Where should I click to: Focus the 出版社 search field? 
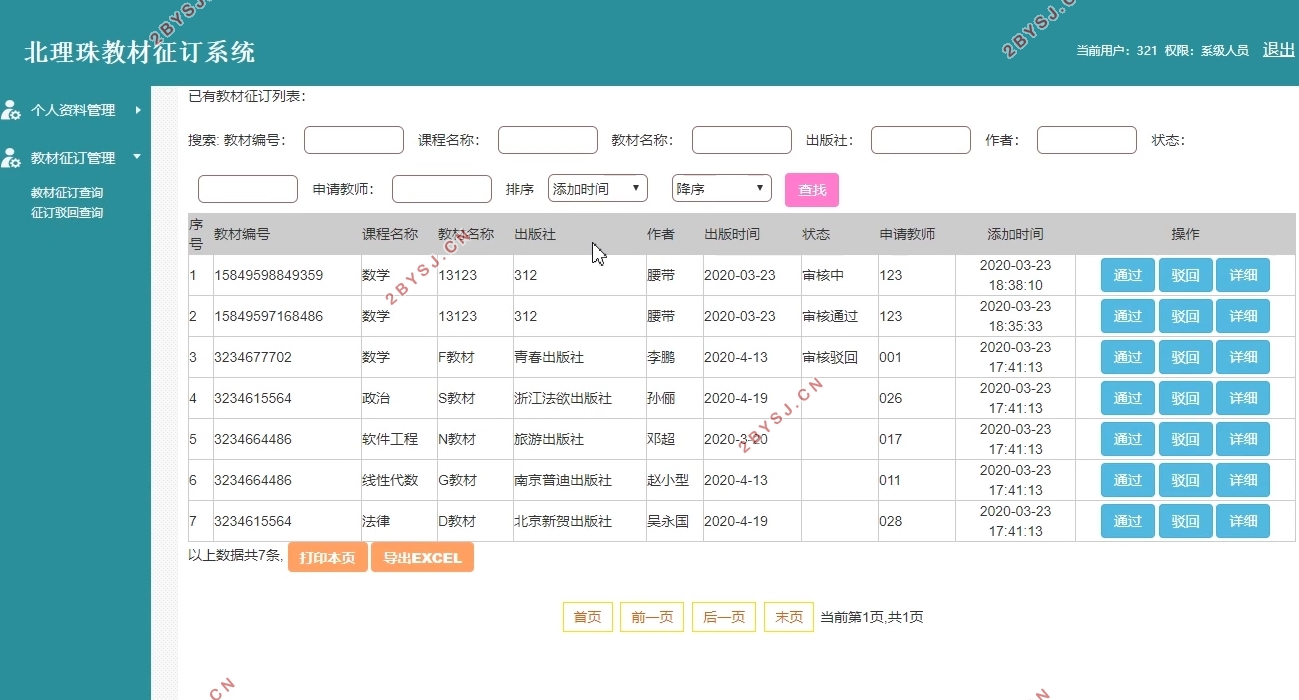click(921, 140)
